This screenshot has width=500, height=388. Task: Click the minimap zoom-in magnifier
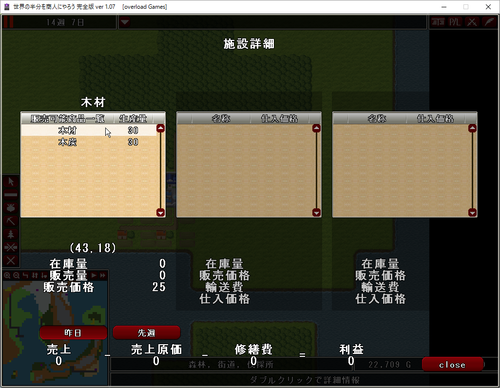point(7,275)
